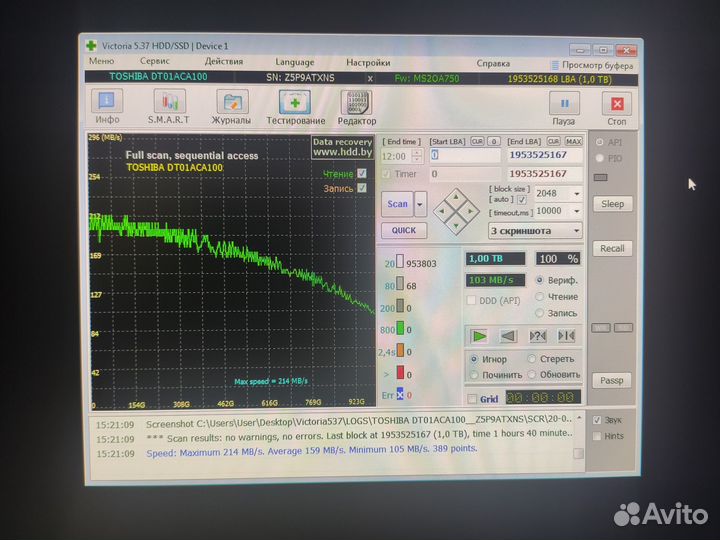The width and height of the screenshot is (720, 540).
Task: Click the Recall button
Action: (x=612, y=248)
